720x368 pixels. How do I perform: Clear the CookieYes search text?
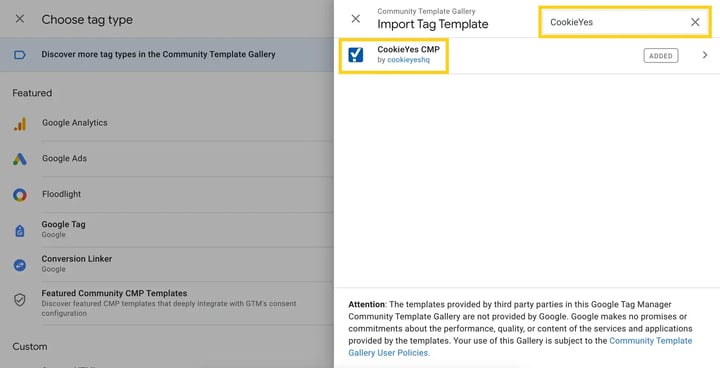[x=695, y=22]
